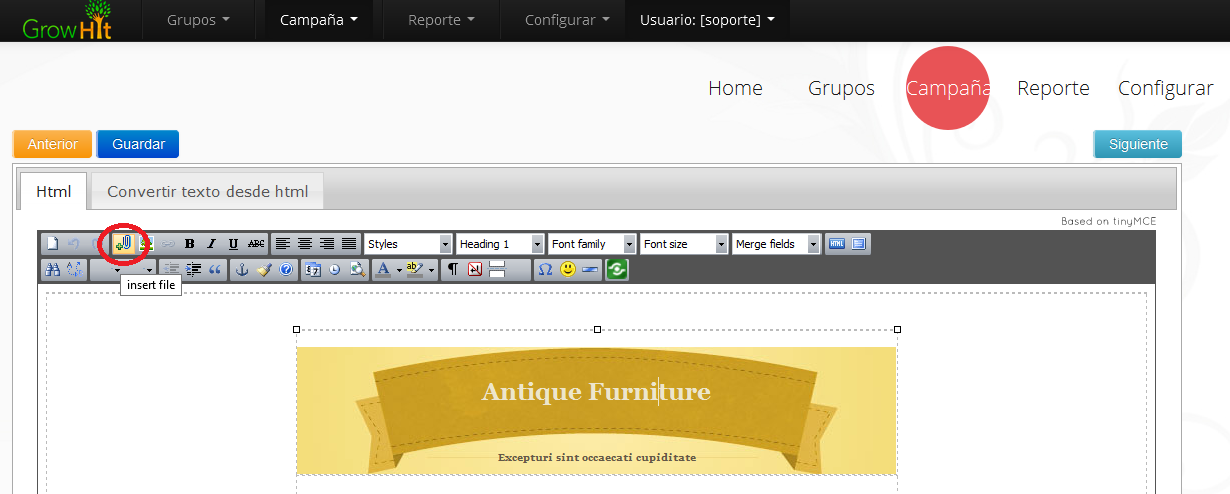Open the editor help icon

[x=286, y=270]
